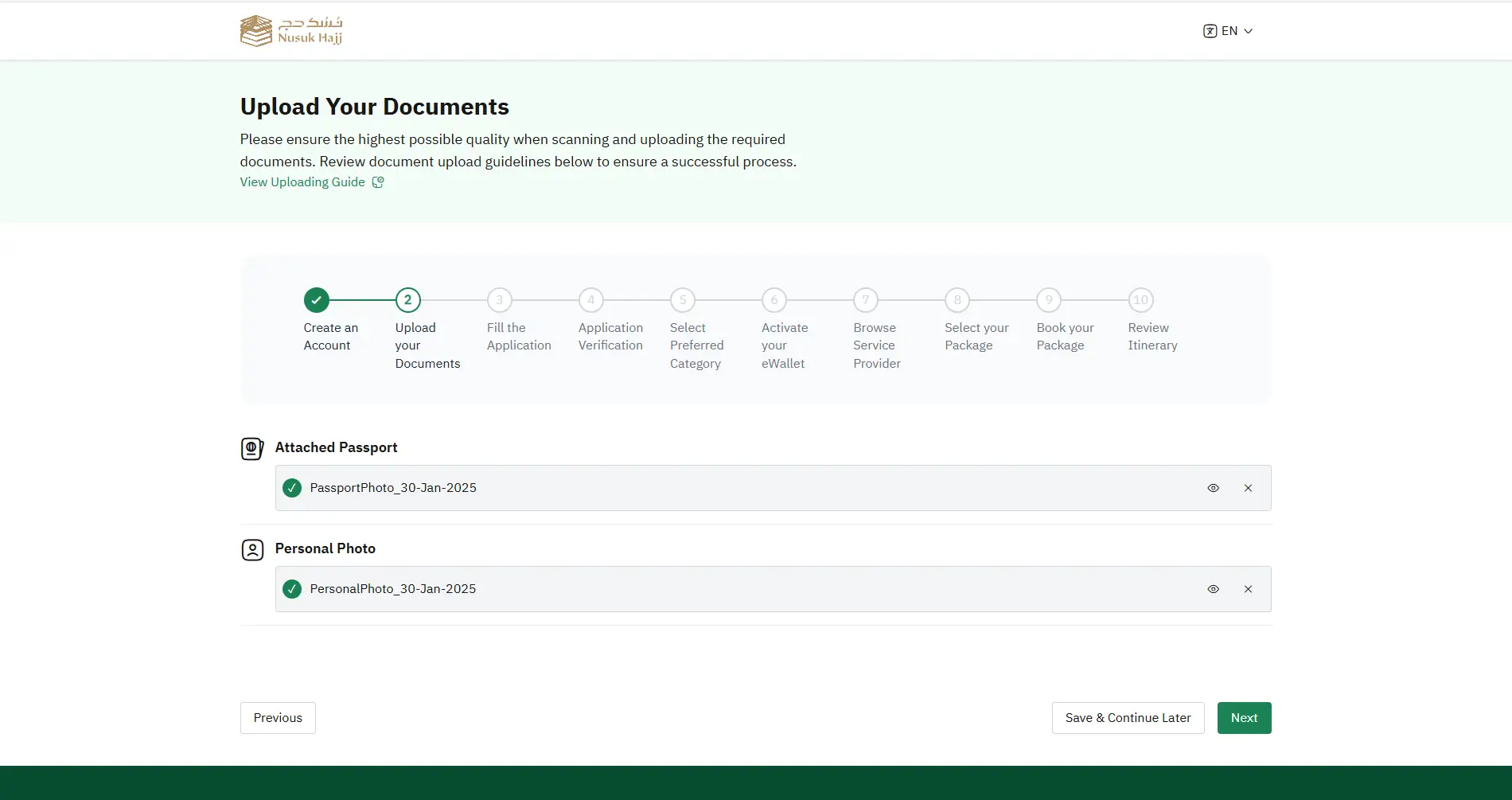Click green check icon beside PersonalPhoto_30-Jan-2025
The width and height of the screenshot is (1512, 800).
(x=292, y=589)
